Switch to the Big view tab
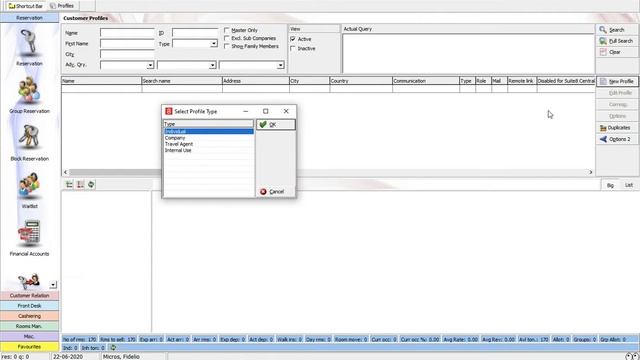640x360 pixels. pos(610,185)
